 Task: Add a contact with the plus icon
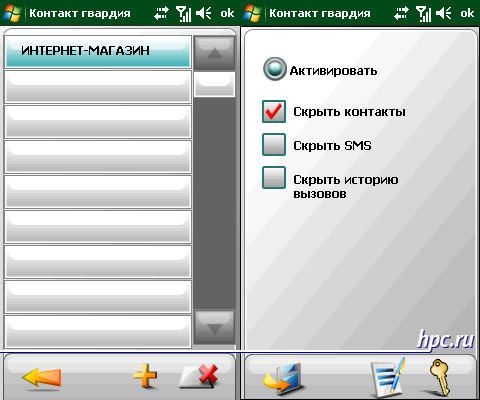(145, 376)
